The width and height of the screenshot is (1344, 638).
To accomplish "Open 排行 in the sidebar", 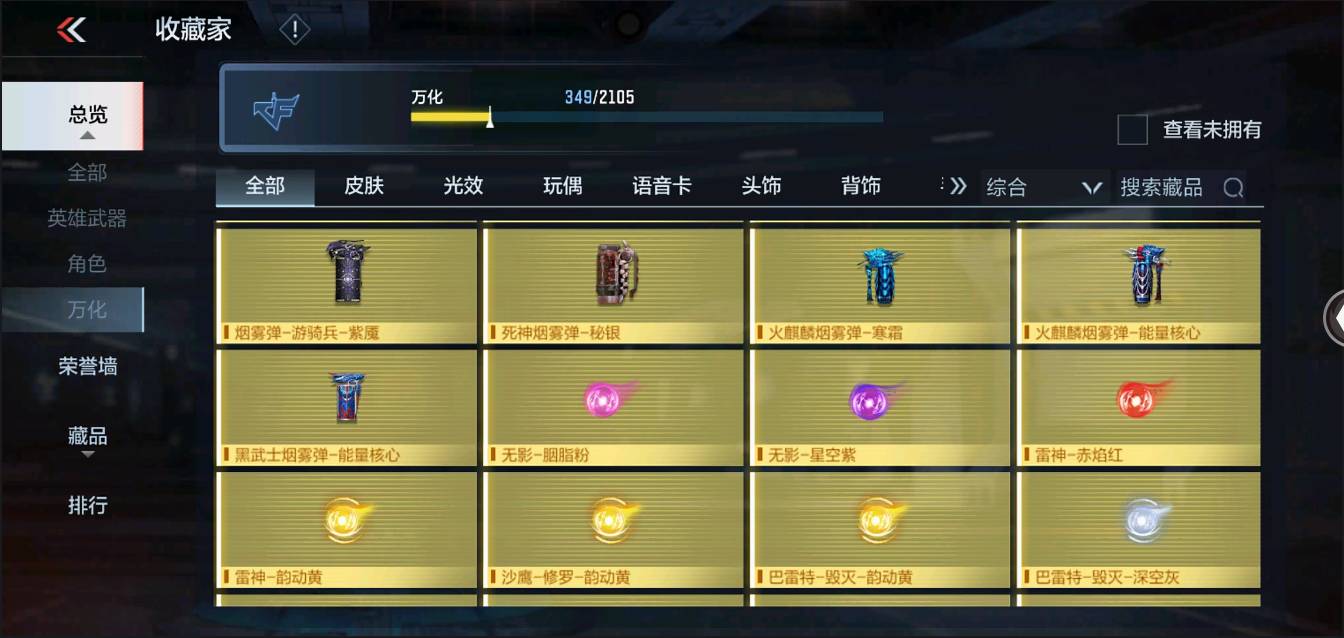I will click(87, 505).
